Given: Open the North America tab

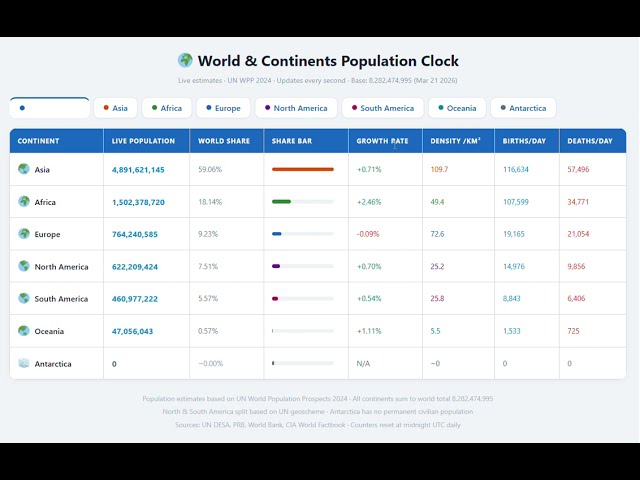Looking at the screenshot, I should [296, 108].
